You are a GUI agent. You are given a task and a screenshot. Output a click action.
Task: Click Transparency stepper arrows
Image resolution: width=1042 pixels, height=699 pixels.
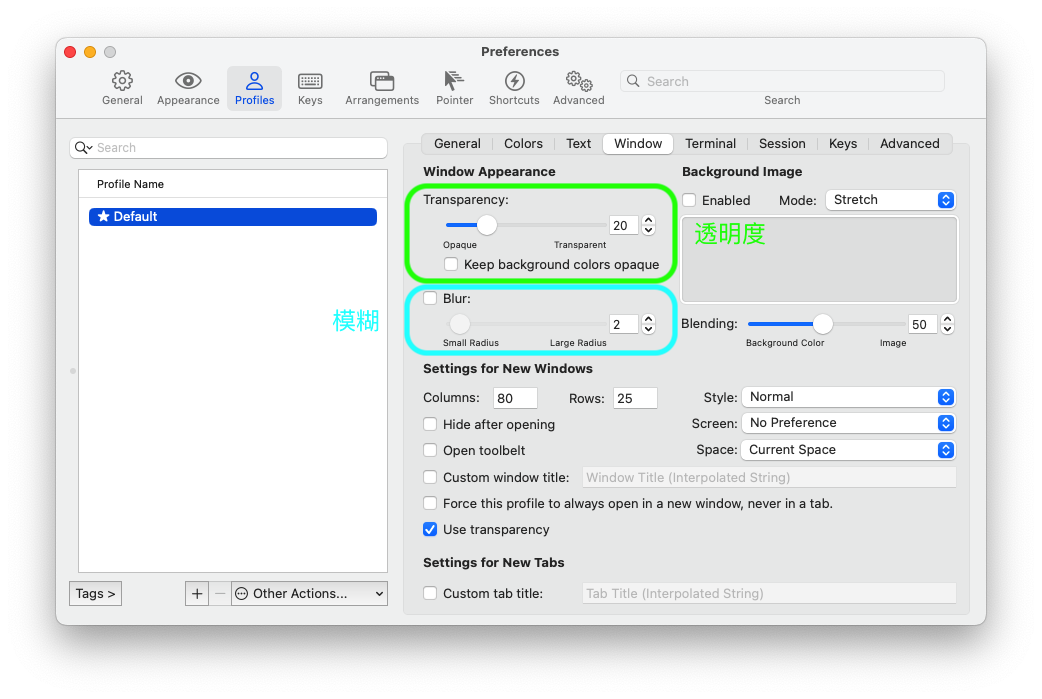point(649,225)
